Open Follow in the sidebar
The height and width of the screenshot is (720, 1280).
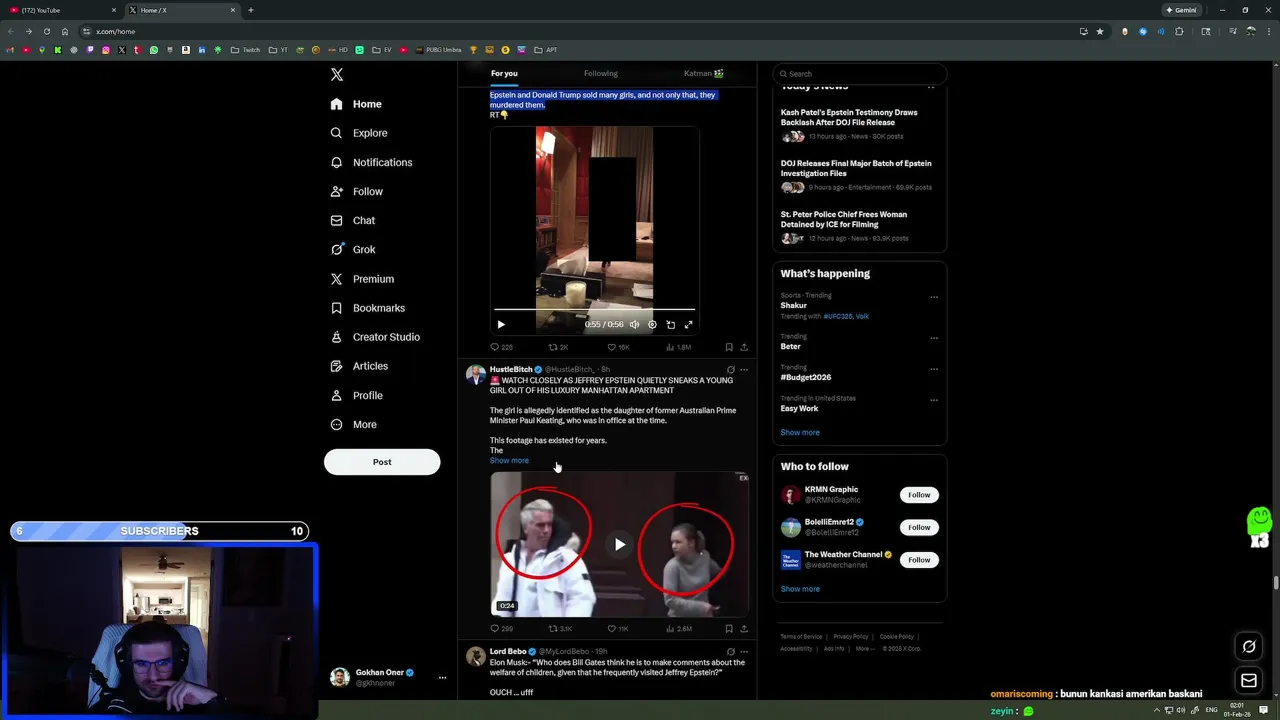tap(356, 191)
